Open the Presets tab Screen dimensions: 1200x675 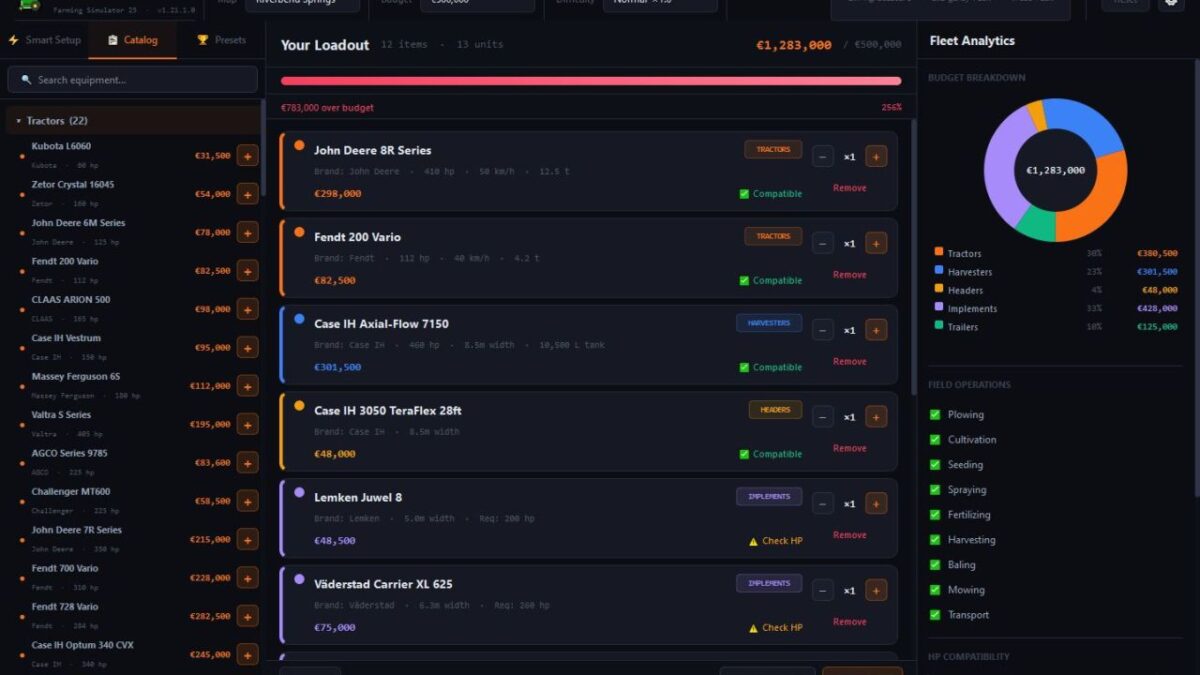221,40
